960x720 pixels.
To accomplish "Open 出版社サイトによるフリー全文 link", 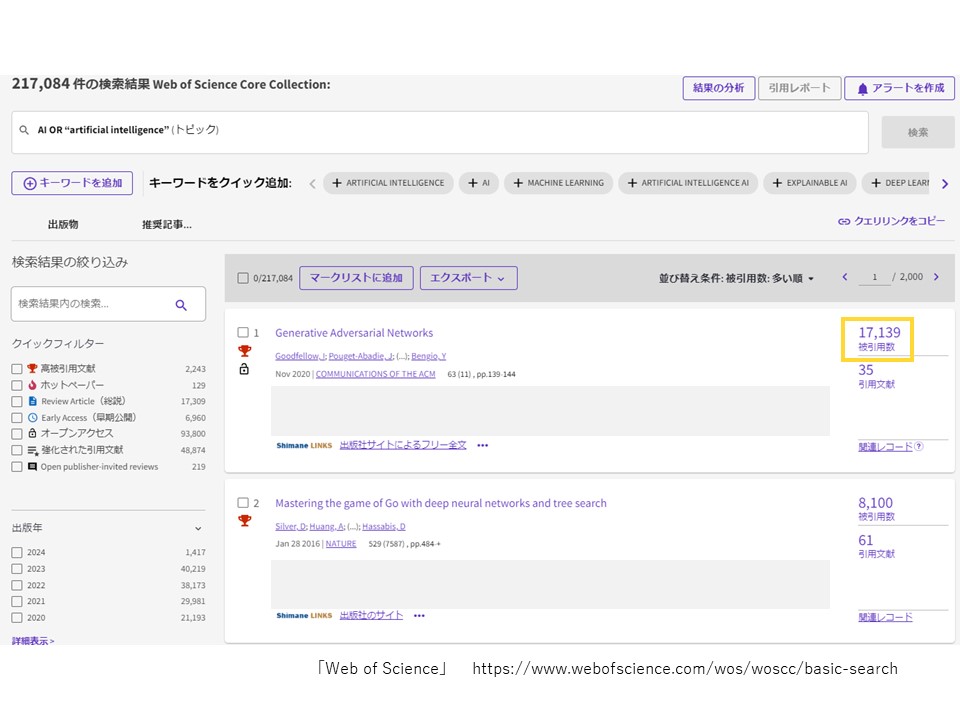I will [x=403, y=445].
